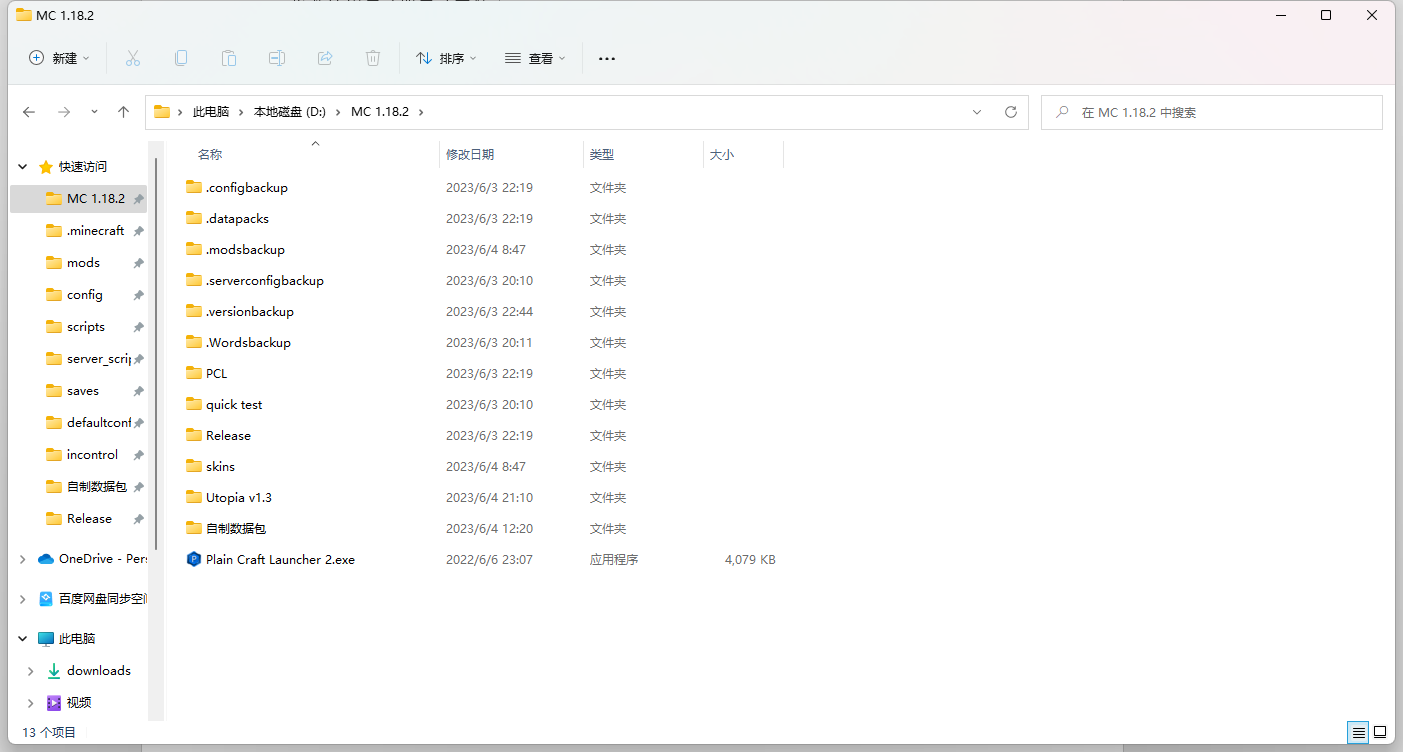
Task: Click the Utopia v1.3 folder icon
Action: pos(194,497)
